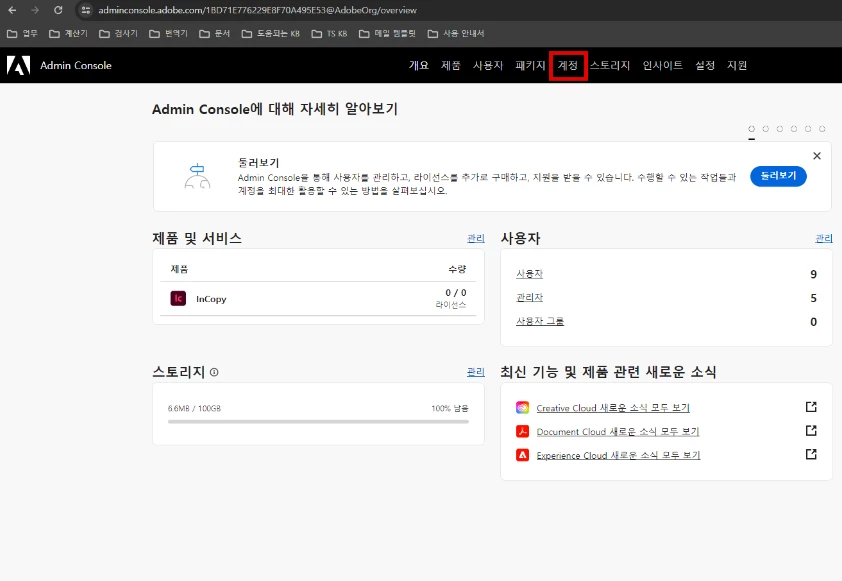Open the 개요 tab
This screenshot has height=581, width=842.
419,66
